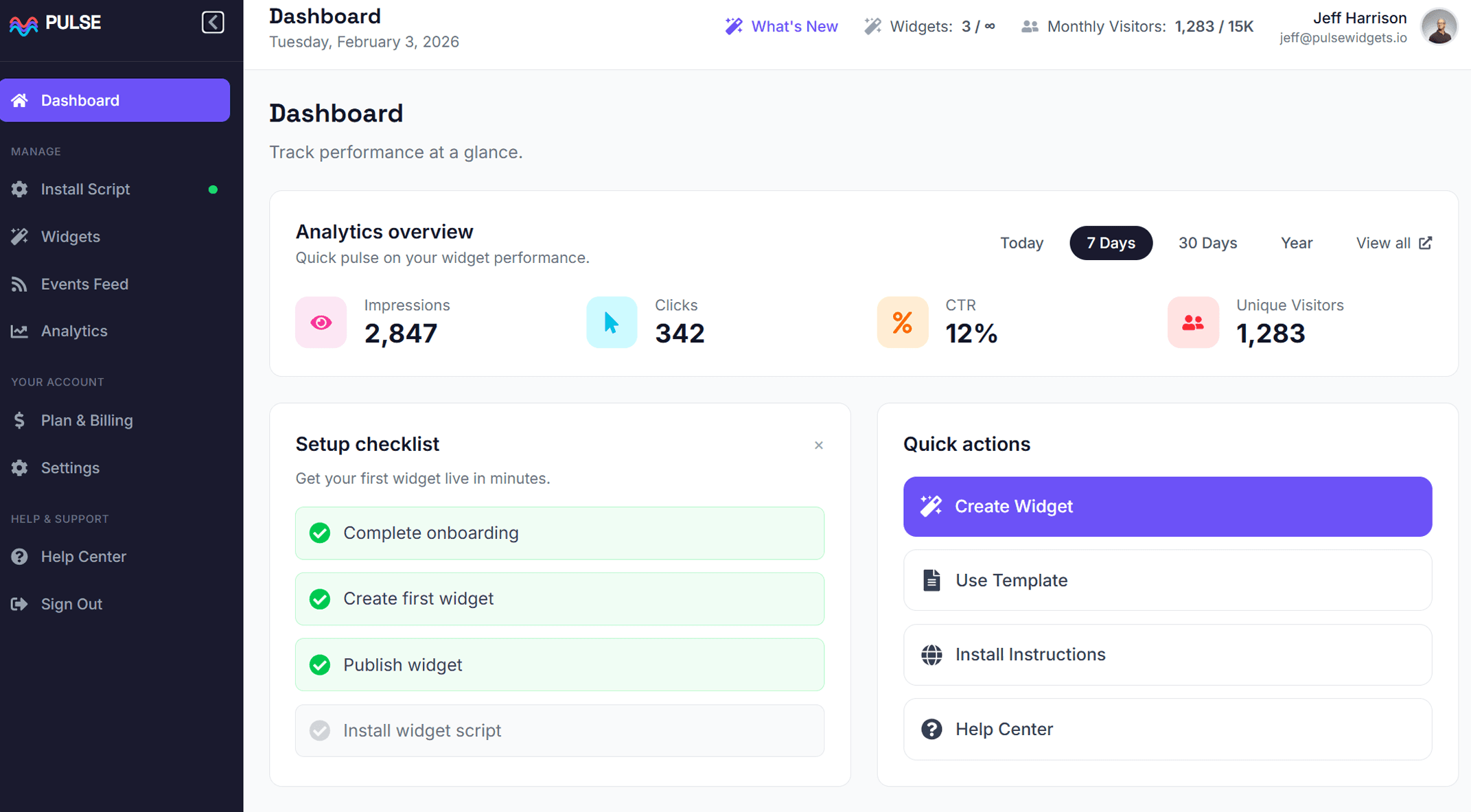Select the Plan & Billing dollar icon
The image size is (1471, 812).
19,420
